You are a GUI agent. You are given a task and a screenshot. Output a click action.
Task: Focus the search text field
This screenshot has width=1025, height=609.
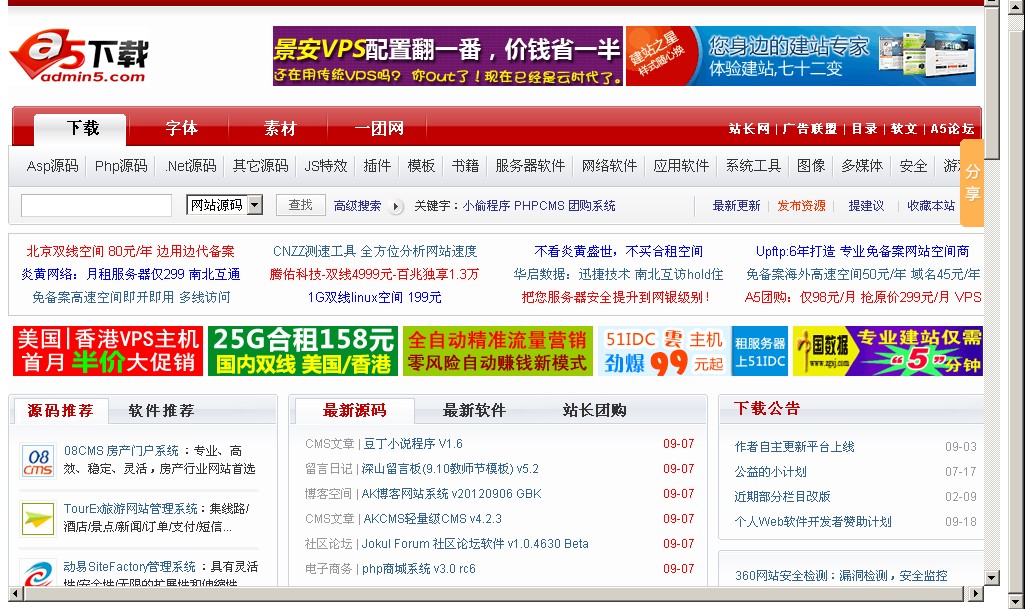[x=96, y=205]
